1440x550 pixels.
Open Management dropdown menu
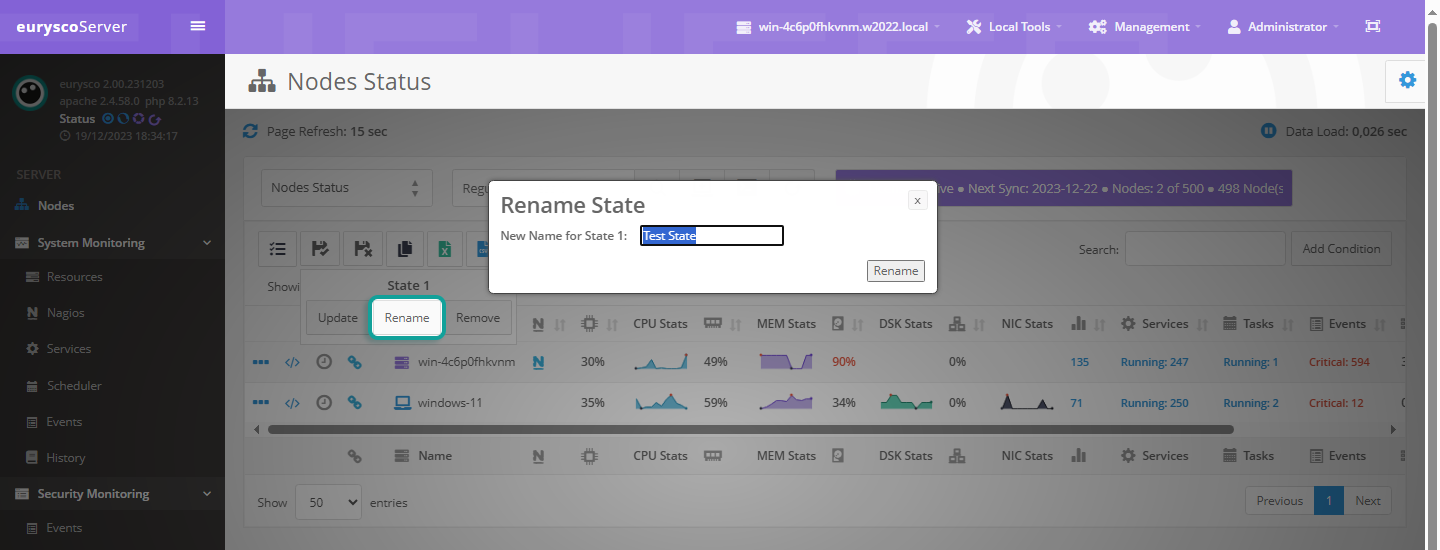point(1145,27)
